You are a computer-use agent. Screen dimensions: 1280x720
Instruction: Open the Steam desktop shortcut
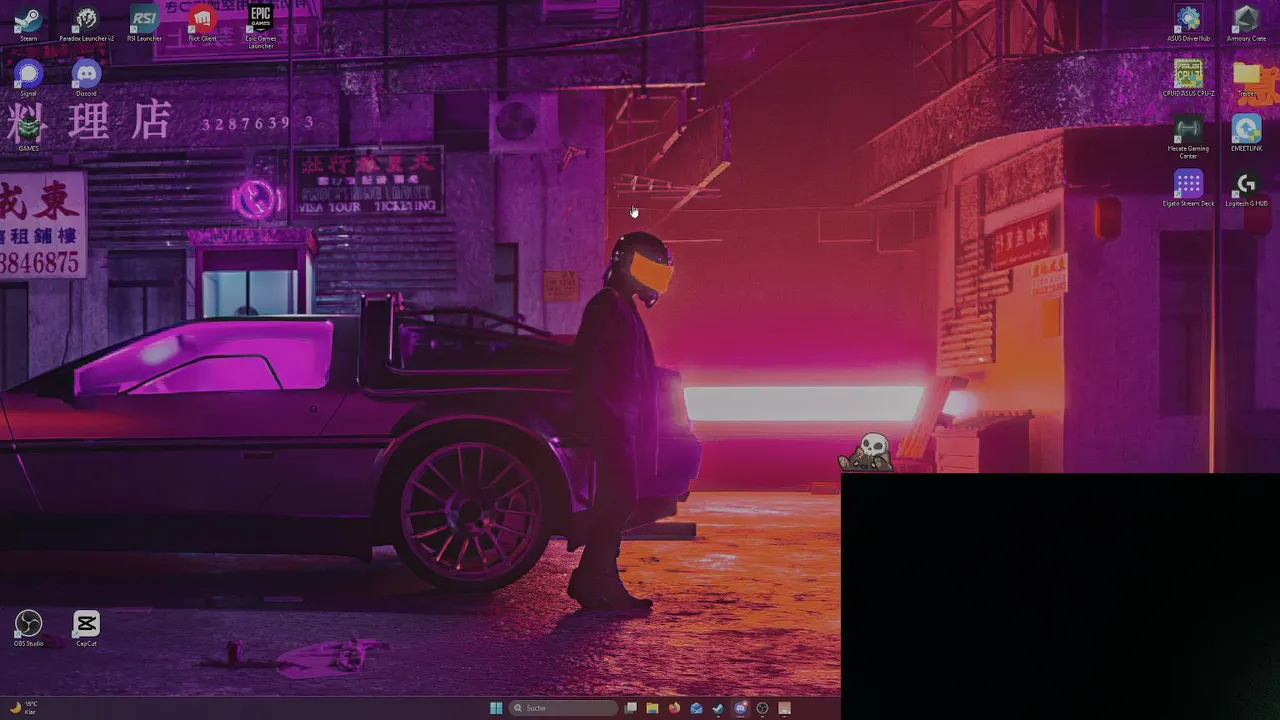(x=28, y=24)
